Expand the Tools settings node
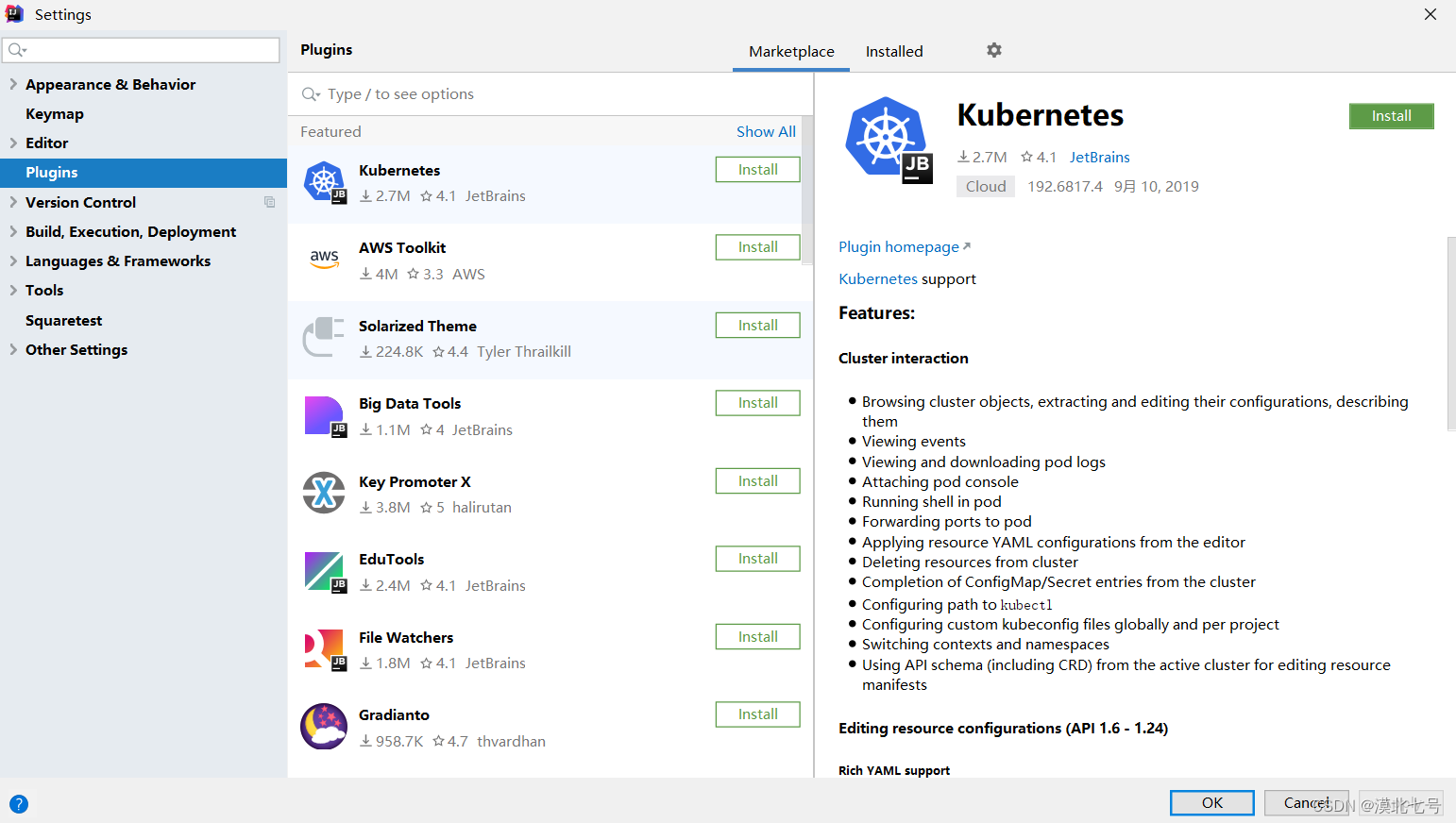This screenshot has width=1456, height=823. click(x=13, y=290)
